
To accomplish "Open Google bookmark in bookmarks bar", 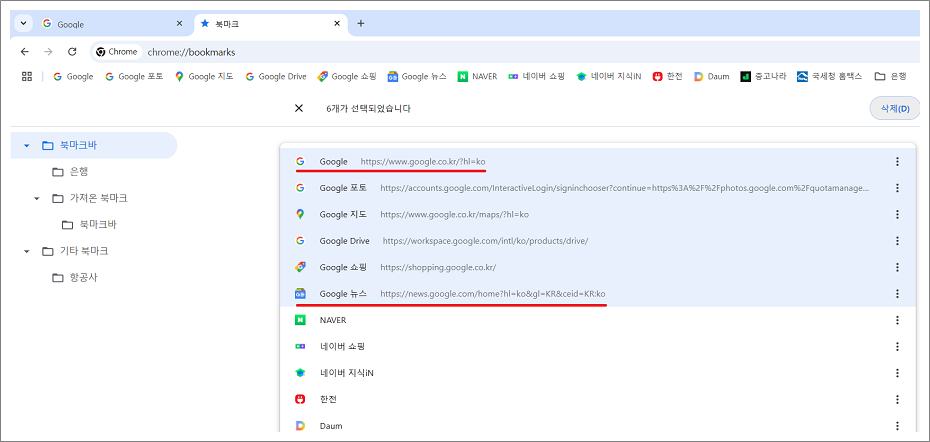I will click(x=73, y=77).
